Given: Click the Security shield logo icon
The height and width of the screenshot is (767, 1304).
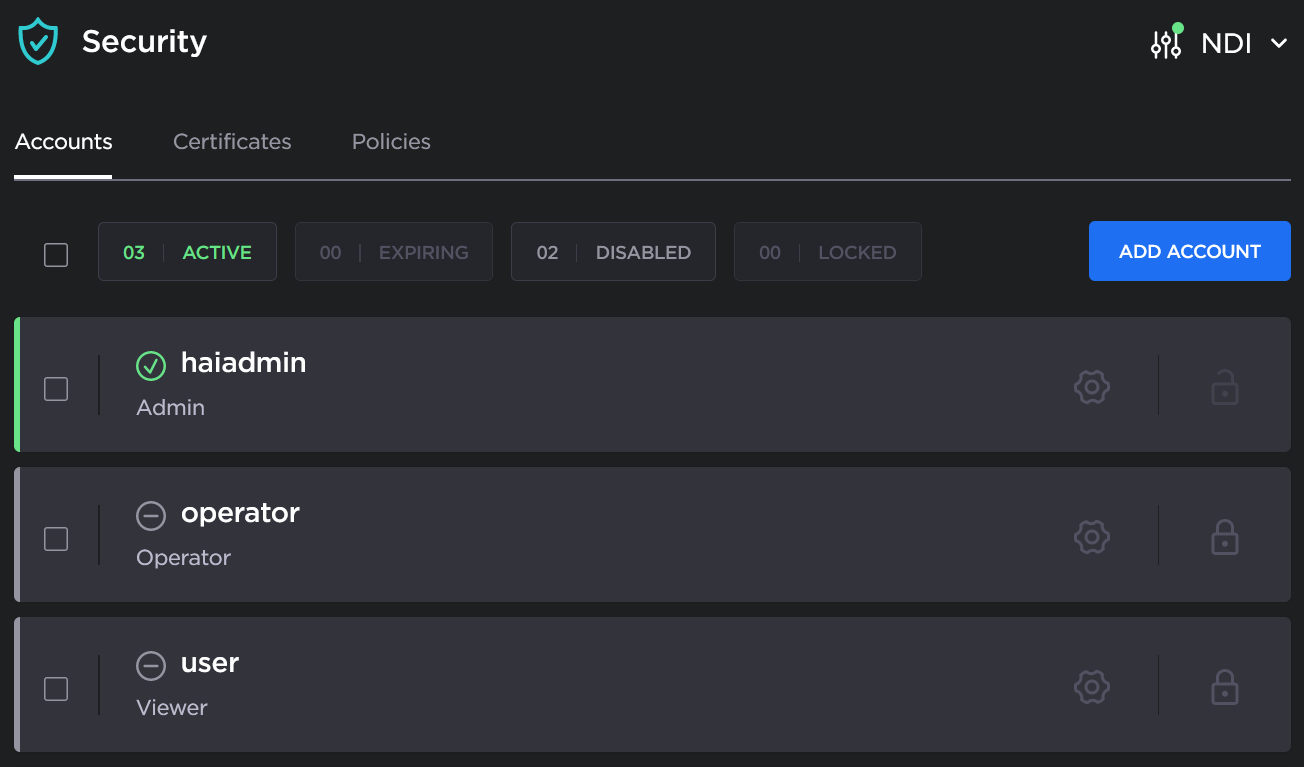Looking at the screenshot, I should 38,42.
